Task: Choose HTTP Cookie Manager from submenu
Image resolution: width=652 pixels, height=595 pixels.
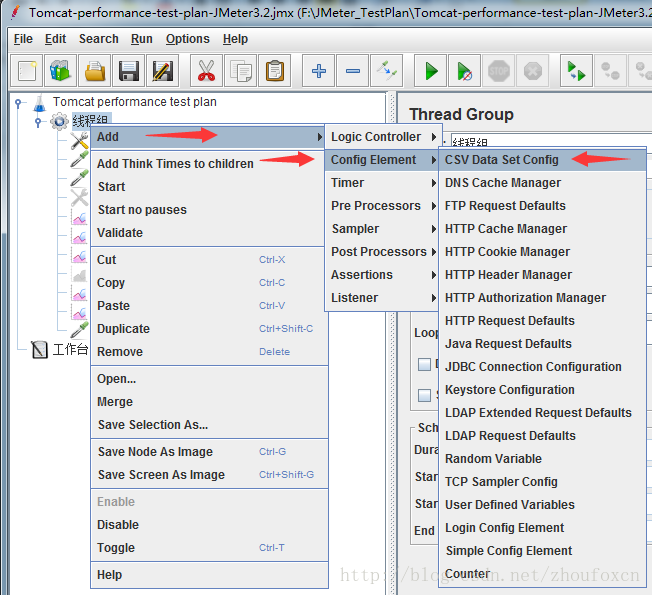Action: 507,252
